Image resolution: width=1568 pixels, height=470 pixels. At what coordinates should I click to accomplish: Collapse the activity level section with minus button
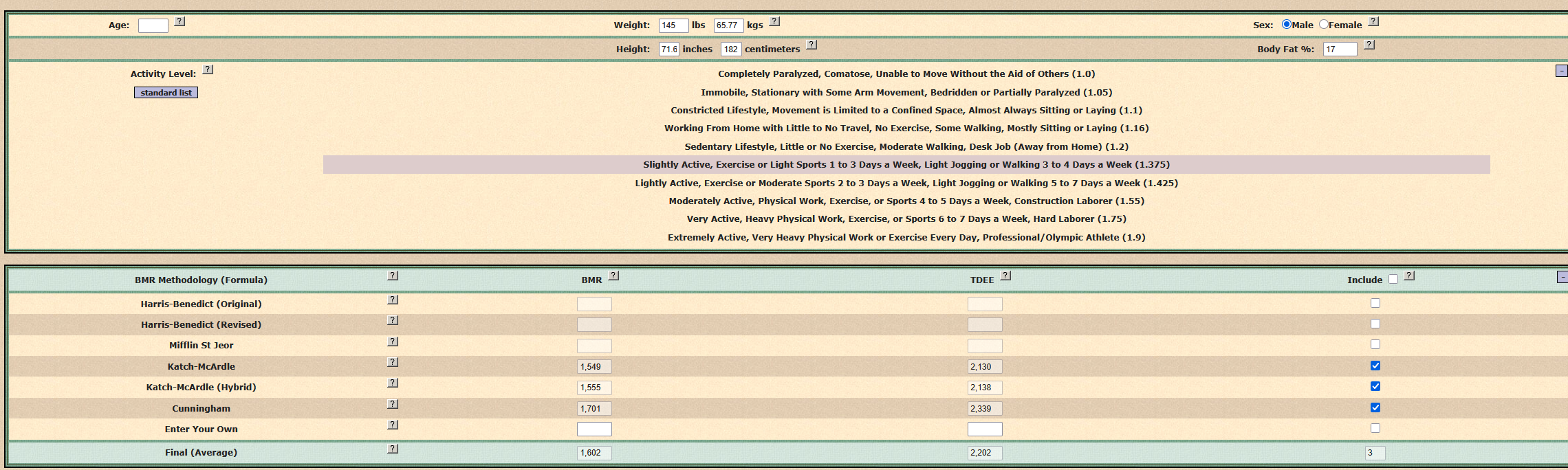click(1562, 71)
